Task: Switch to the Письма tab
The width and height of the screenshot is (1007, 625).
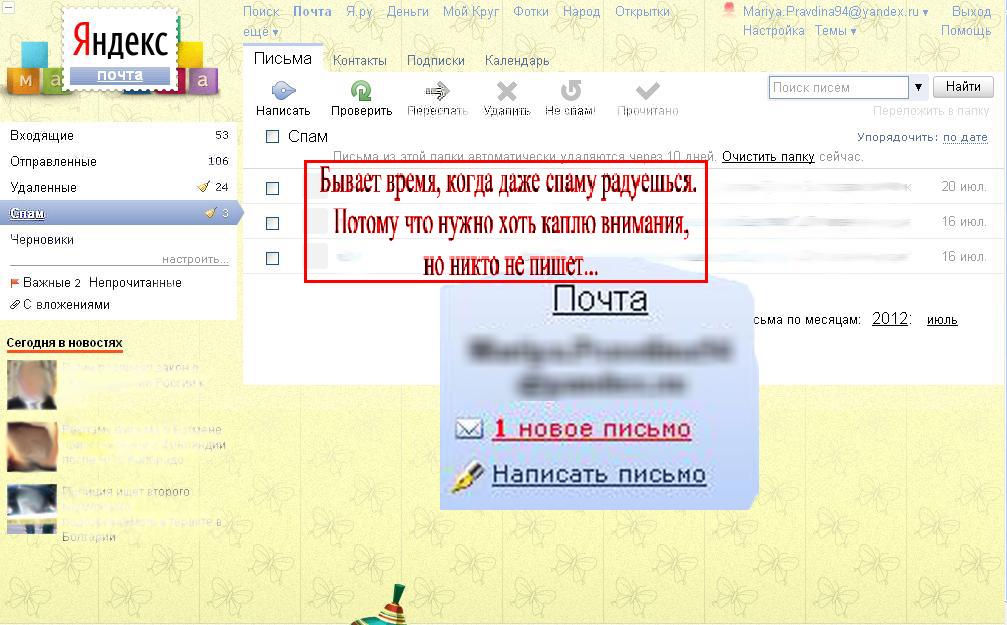Action: click(283, 58)
